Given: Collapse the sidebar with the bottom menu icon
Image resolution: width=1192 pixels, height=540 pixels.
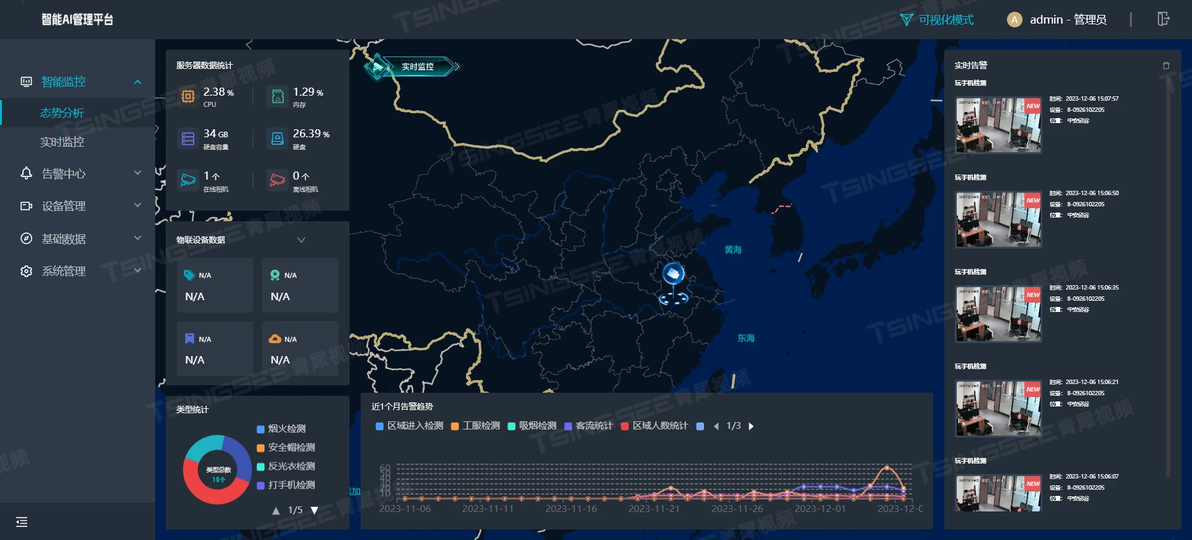Looking at the screenshot, I should 22,522.
